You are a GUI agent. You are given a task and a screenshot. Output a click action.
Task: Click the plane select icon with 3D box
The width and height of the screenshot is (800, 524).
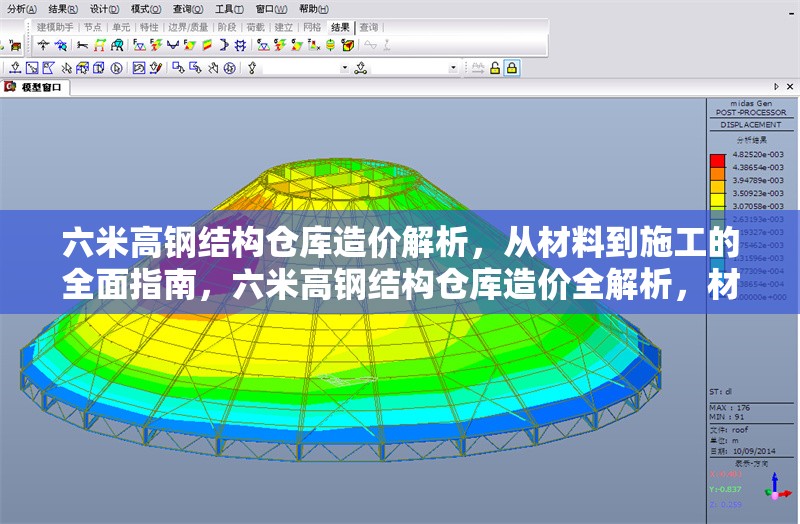click(x=82, y=68)
